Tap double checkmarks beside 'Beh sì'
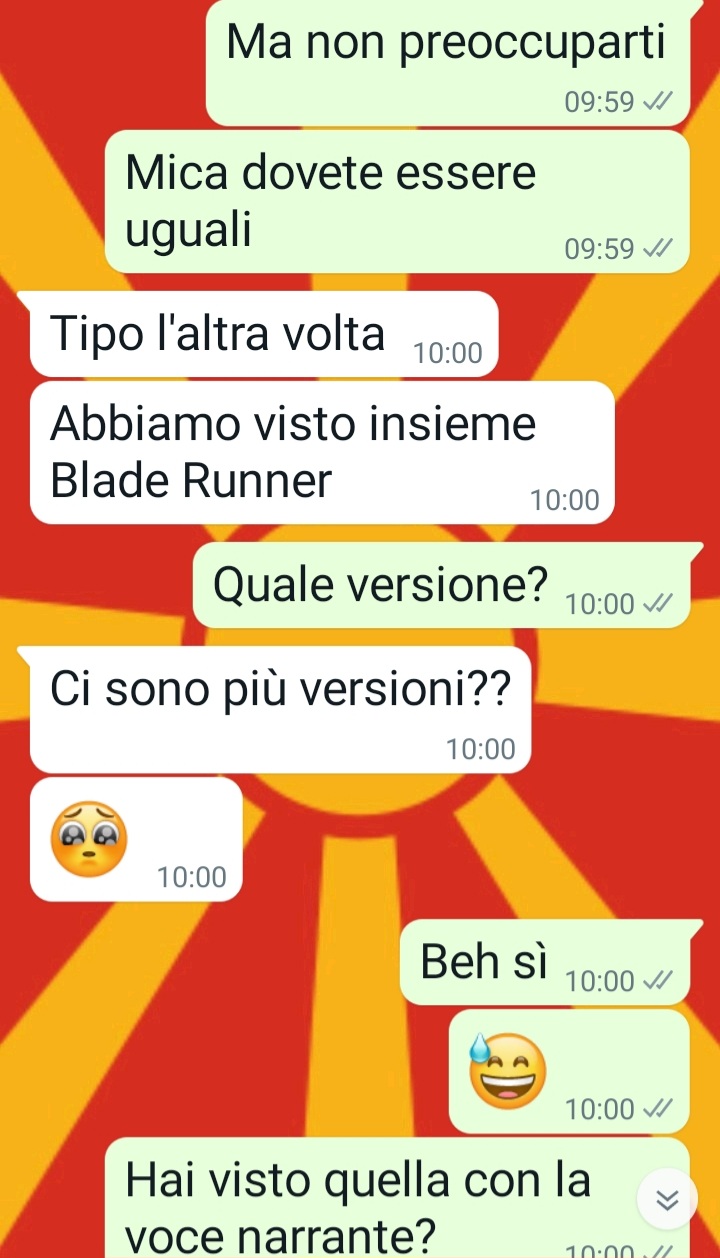This screenshot has height=1258, width=720. pos(657,982)
